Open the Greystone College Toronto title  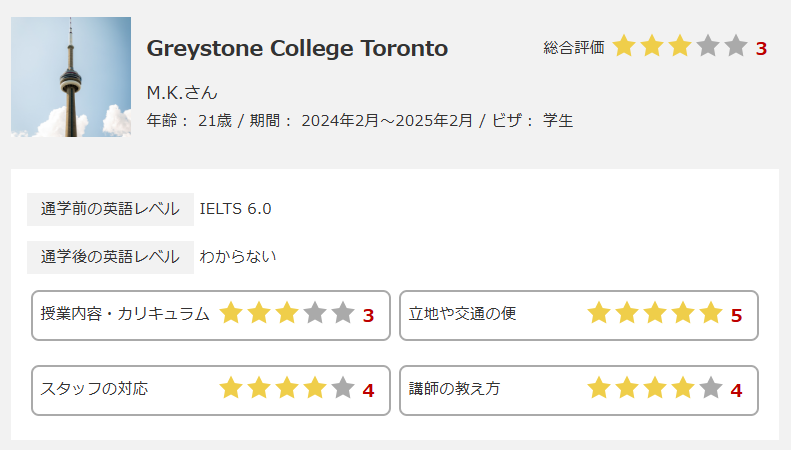pyautogui.click(x=297, y=48)
